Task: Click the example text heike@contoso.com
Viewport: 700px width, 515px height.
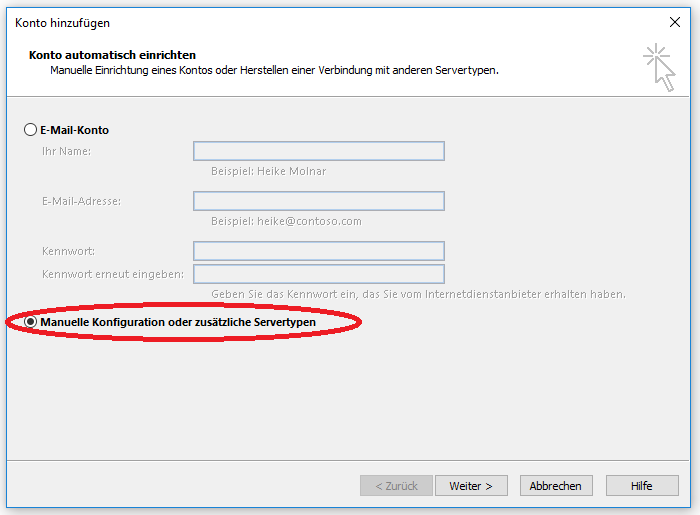Action: tap(309, 221)
